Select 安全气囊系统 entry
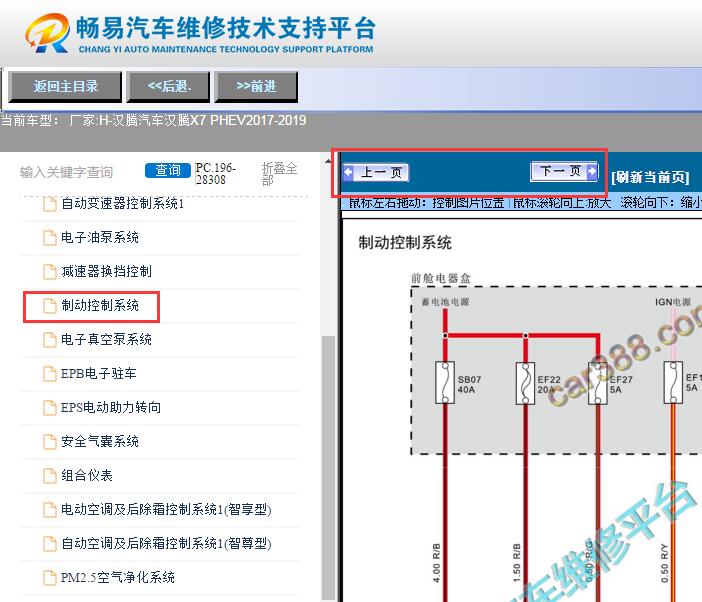The height and width of the screenshot is (602, 702). click(x=100, y=441)
